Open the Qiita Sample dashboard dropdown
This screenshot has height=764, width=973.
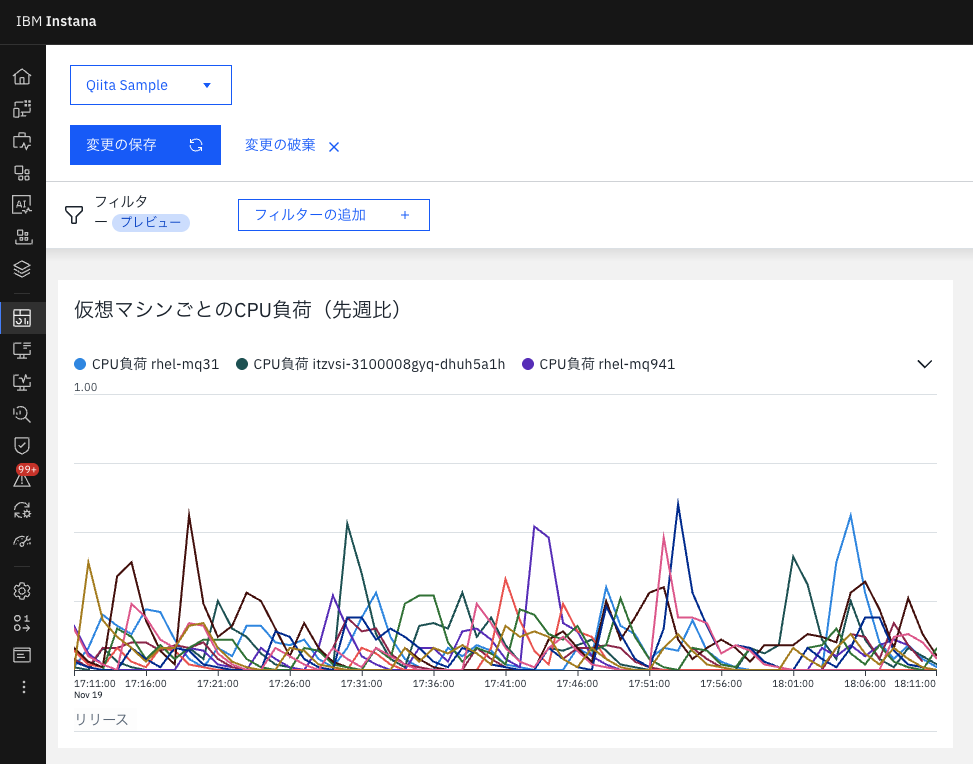[x=151, y=85]
